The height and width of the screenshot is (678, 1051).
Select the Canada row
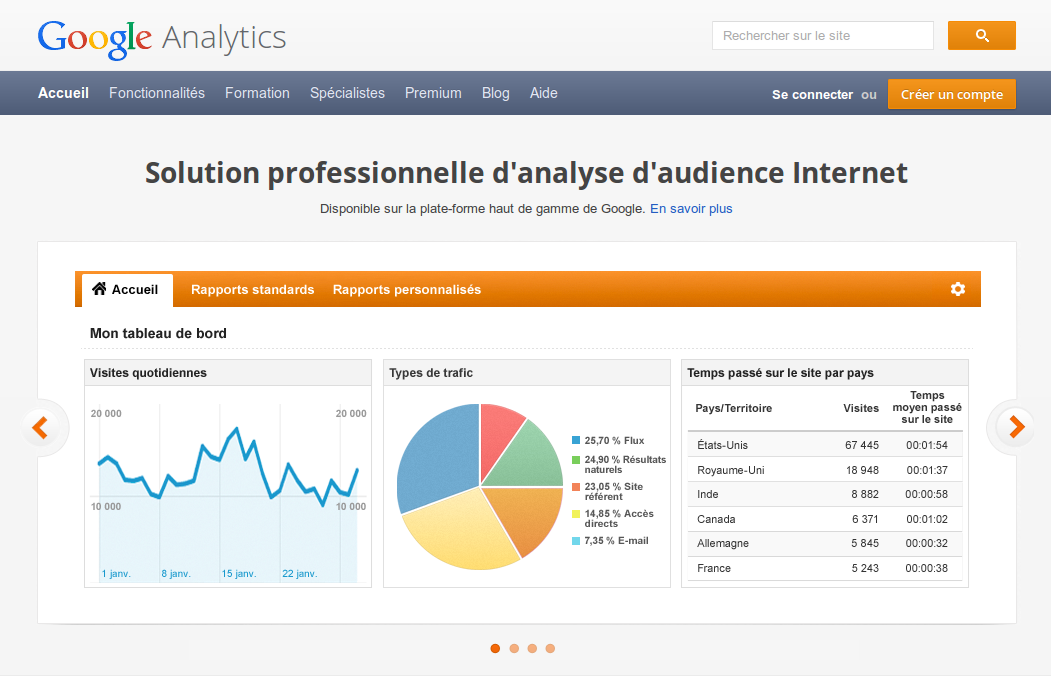point(825,519)
